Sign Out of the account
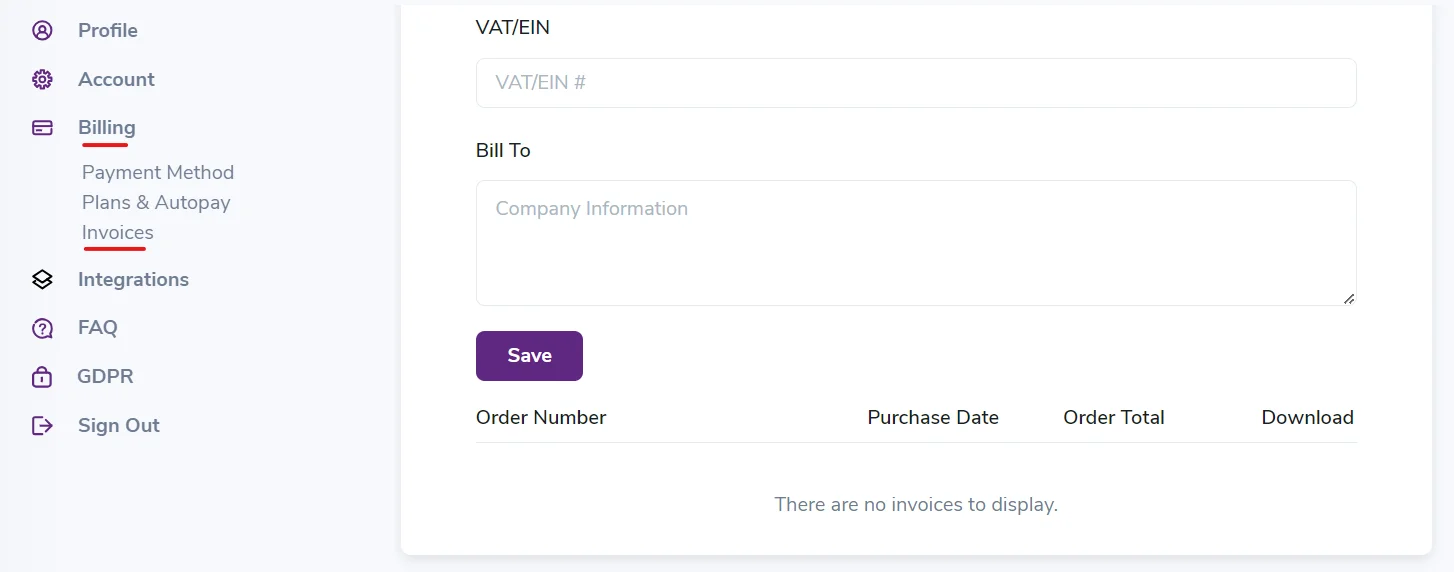The height and width of the screenshot is (572, 1454). 119,425
